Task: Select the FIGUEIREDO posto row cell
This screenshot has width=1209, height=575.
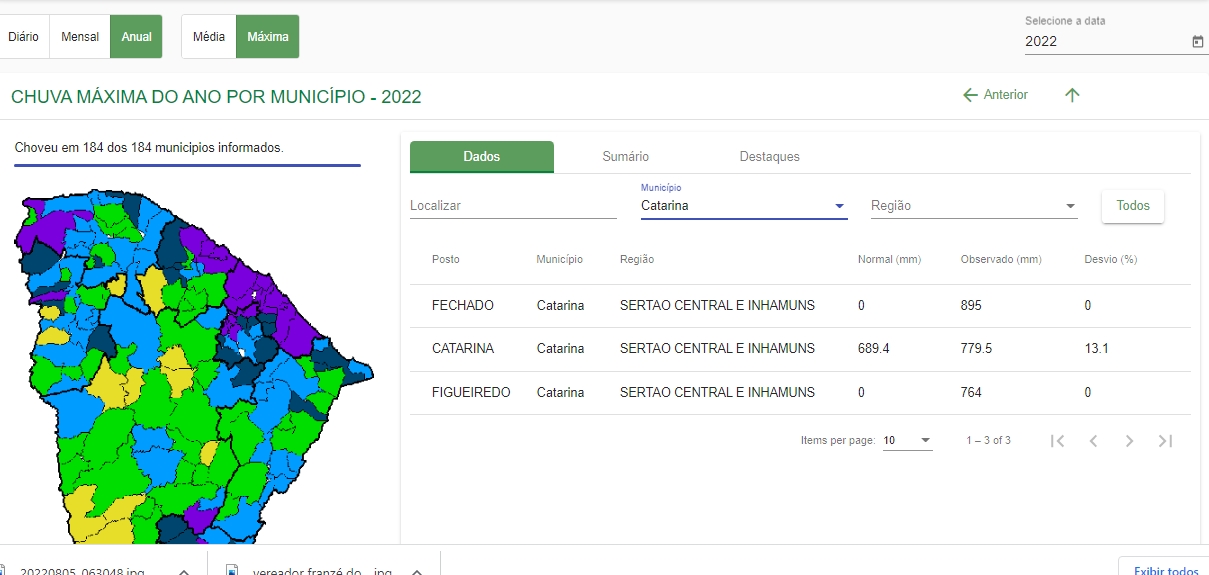Action: tap(471, 393)
